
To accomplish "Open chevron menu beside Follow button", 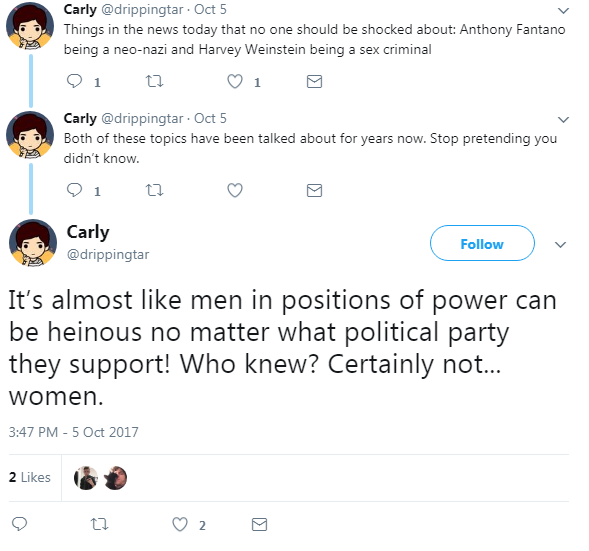I will tap(560, 245).
